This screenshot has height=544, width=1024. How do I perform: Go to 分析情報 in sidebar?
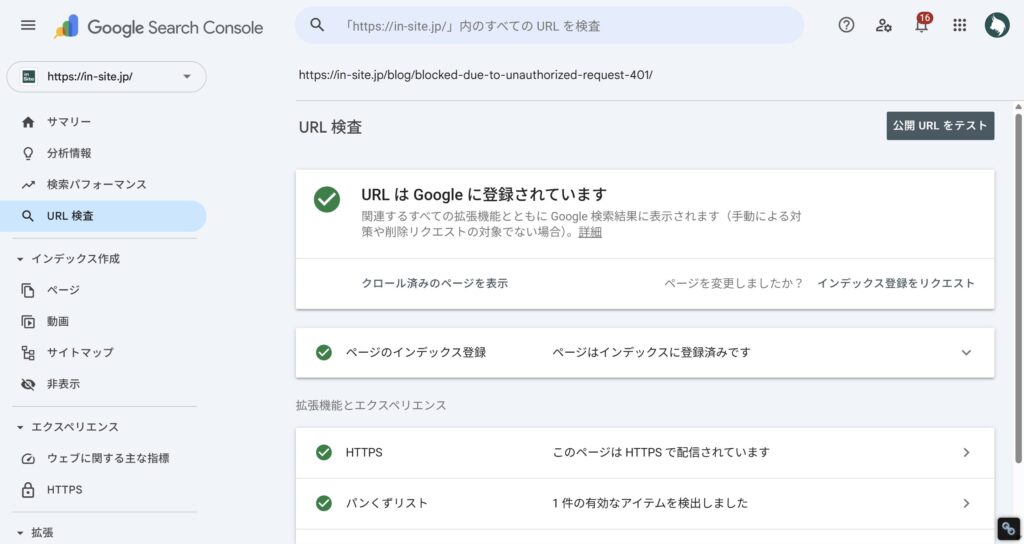[69, 153]
